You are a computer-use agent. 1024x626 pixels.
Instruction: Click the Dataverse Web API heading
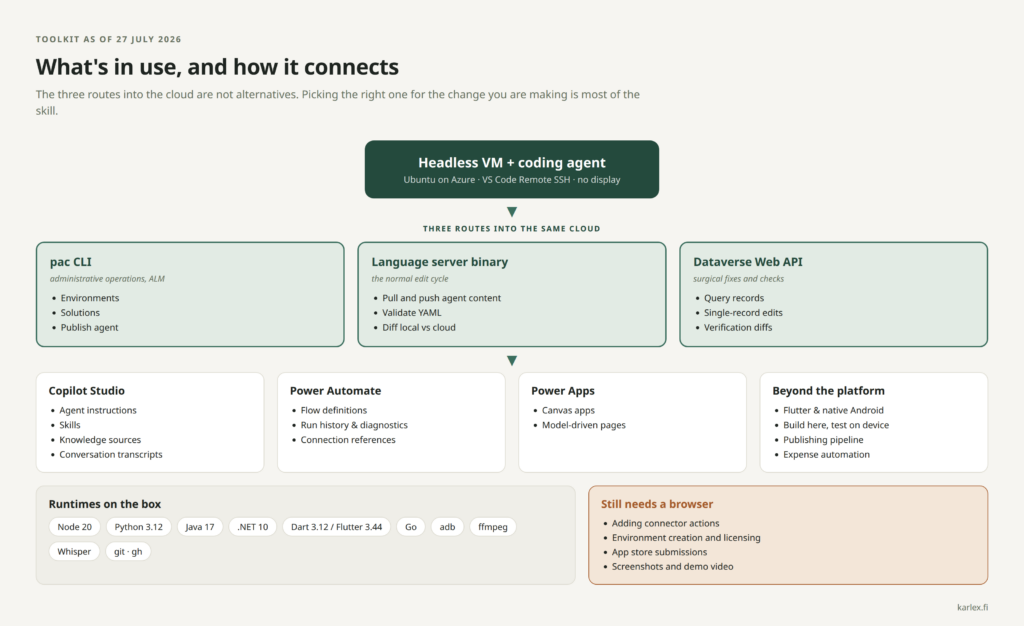[x=748, y=262]
